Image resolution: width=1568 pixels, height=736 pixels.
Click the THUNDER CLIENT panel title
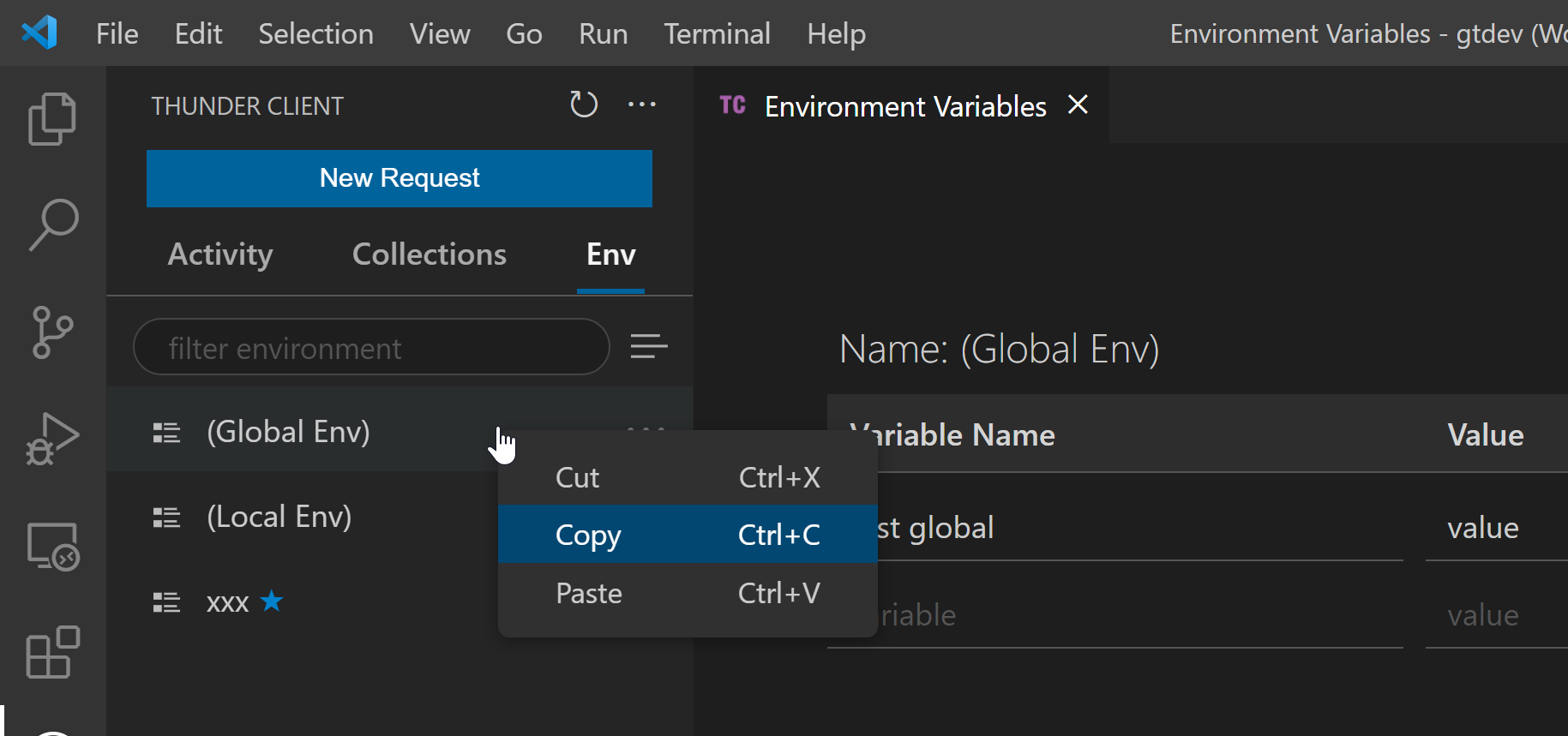click(248, 106)
